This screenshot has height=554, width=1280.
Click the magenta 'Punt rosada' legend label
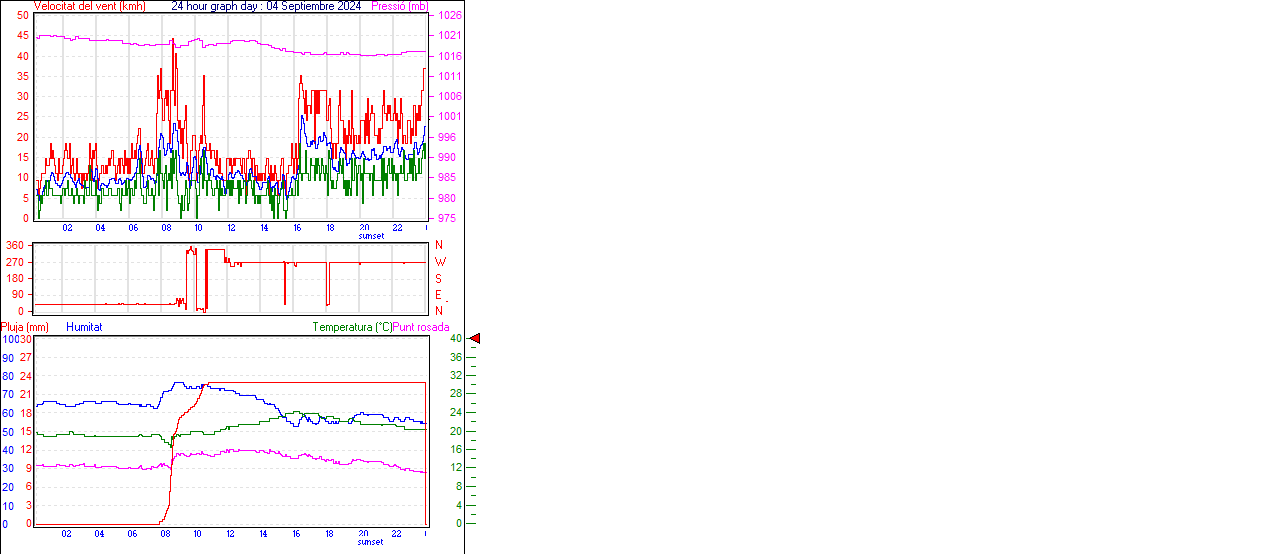pos(421,327)
